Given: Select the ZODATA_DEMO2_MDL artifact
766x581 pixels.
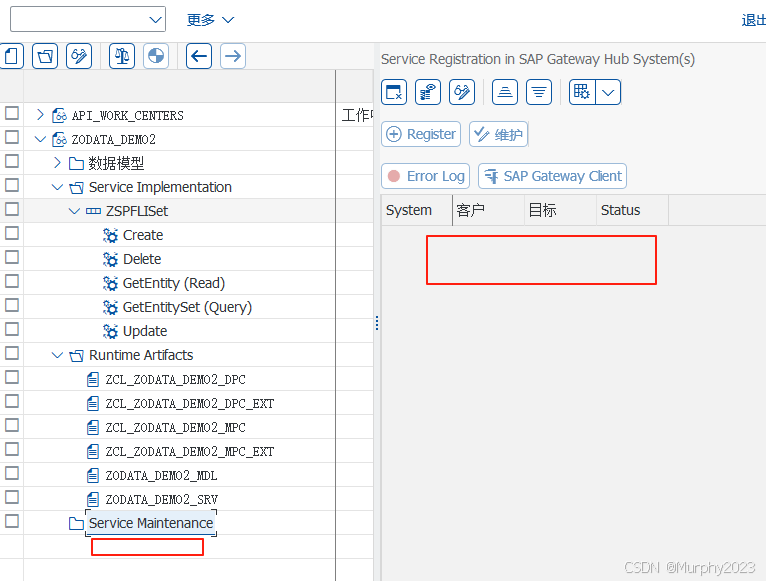Looking at the screenshot, I should 161,475.
